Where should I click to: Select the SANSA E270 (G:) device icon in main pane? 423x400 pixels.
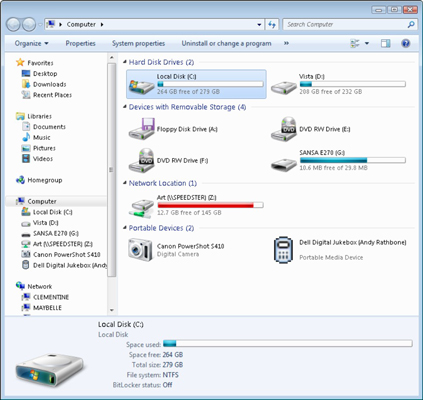click(284, 164)
